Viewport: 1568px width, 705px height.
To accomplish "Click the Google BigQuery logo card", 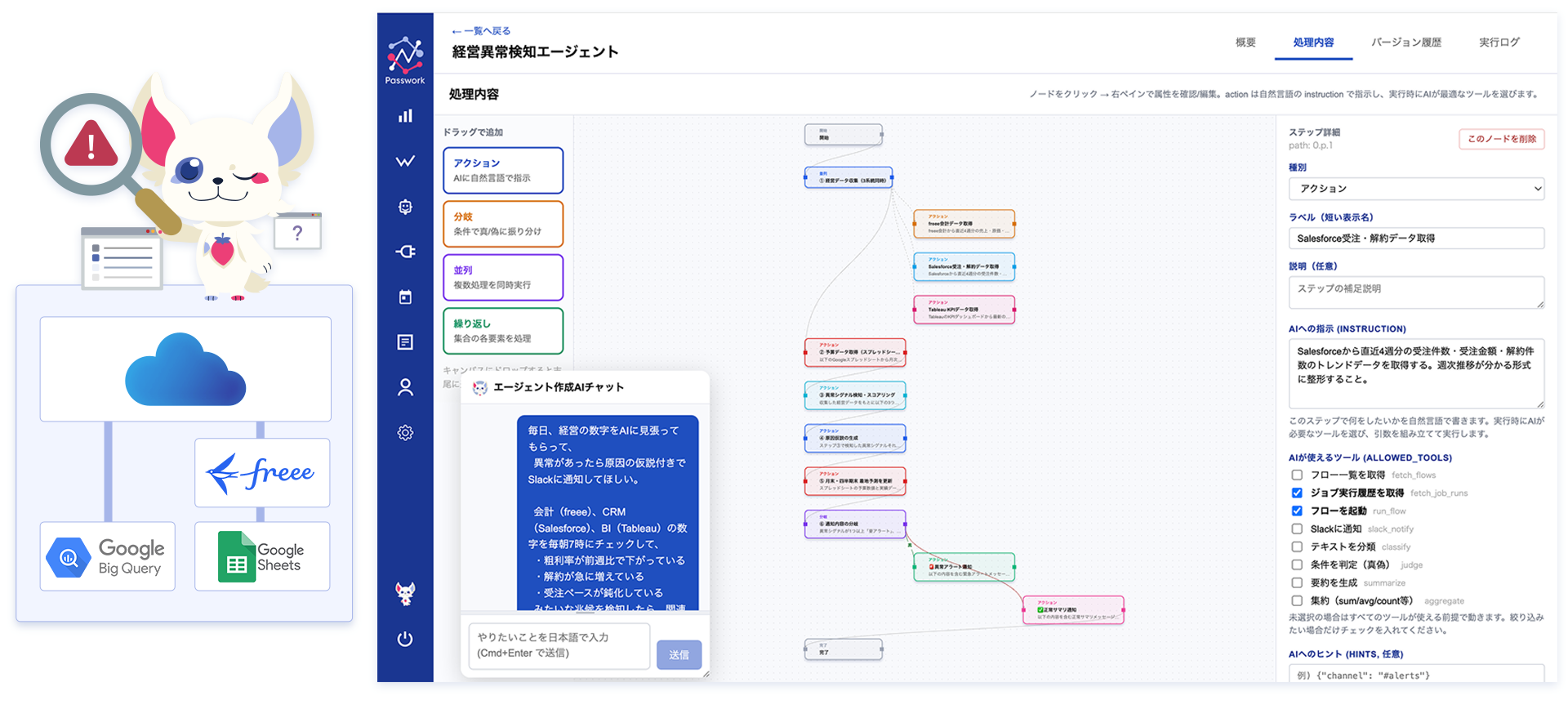I will 108,556.
